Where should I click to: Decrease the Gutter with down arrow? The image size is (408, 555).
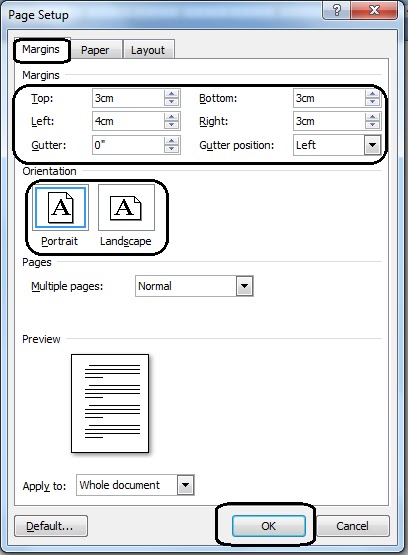pos(172,149)
